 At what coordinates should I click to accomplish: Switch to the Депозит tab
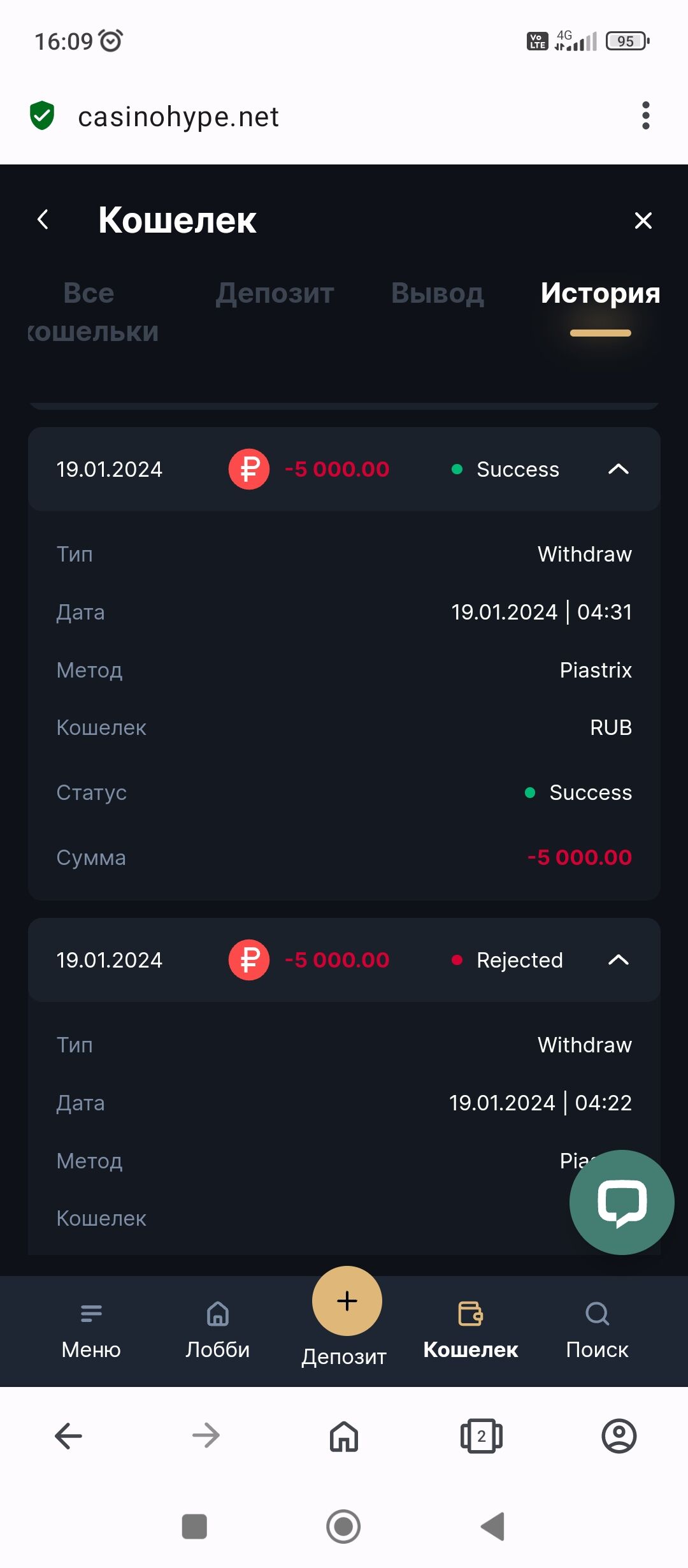point(275,293)
